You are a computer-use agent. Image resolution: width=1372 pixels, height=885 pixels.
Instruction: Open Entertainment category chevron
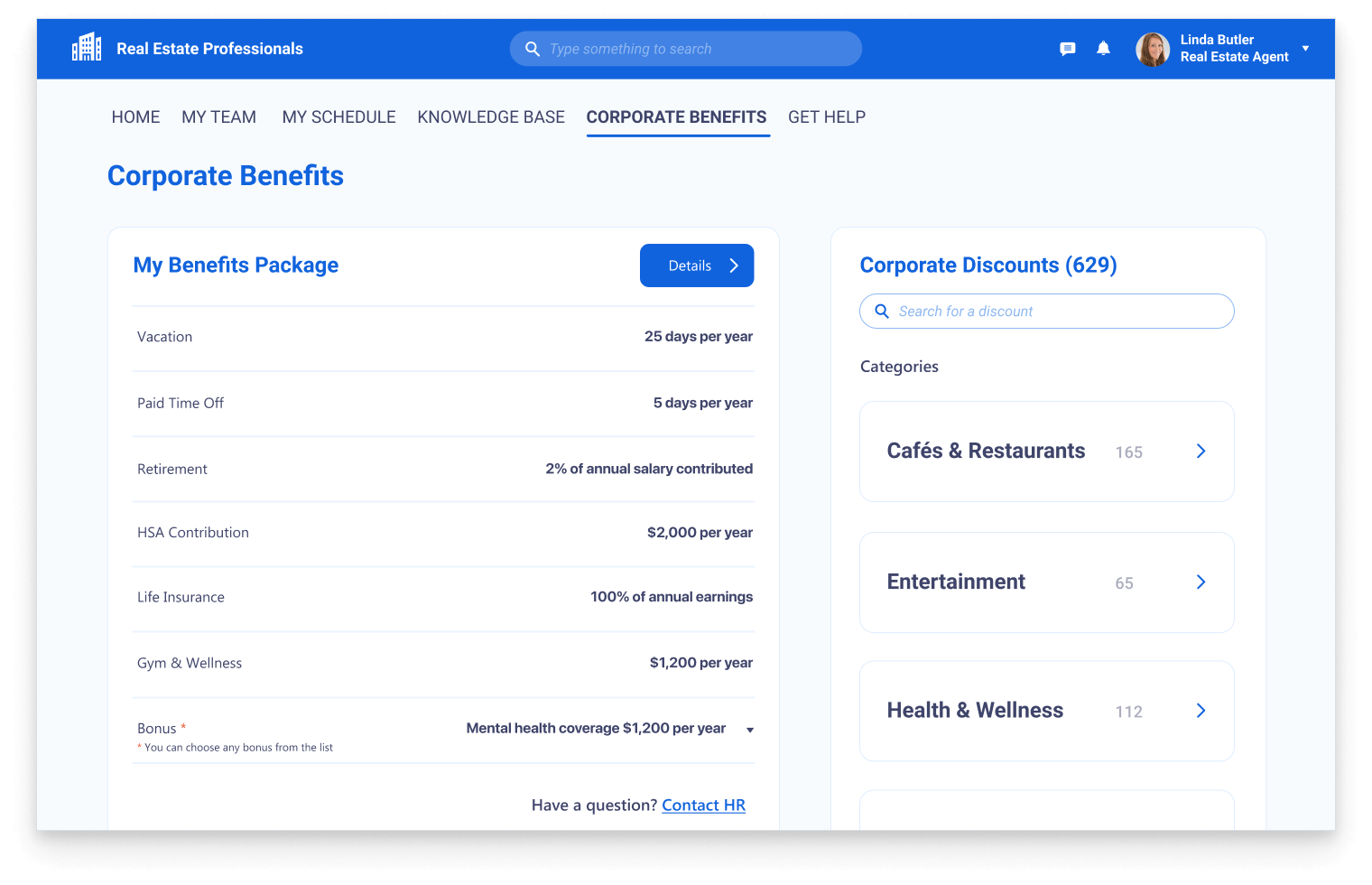click(1200, 582)
